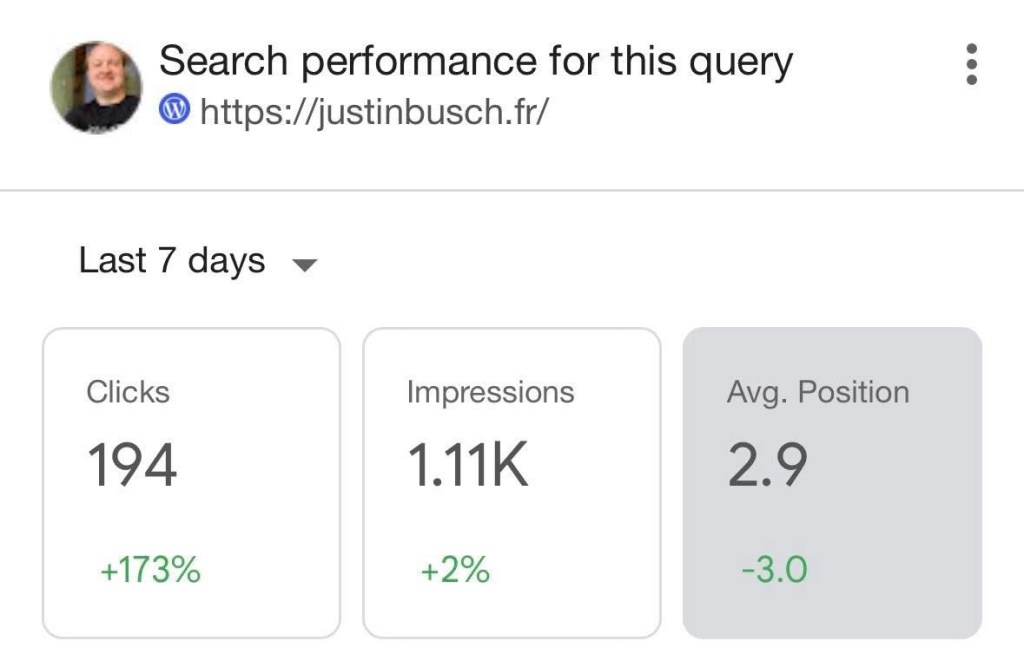The width and height of the screenshot is (1024, 667).
Task: Click the dropdown arrow next to Last 7 days
Action: (303, 265)
